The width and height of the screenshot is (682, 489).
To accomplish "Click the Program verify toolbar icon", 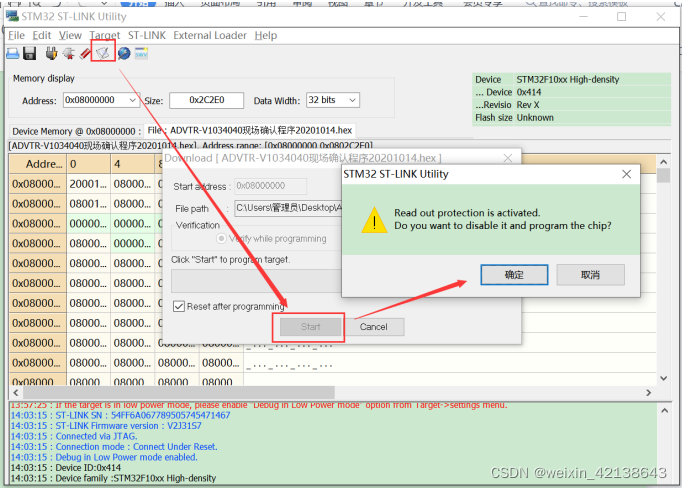I will (103, 53).
